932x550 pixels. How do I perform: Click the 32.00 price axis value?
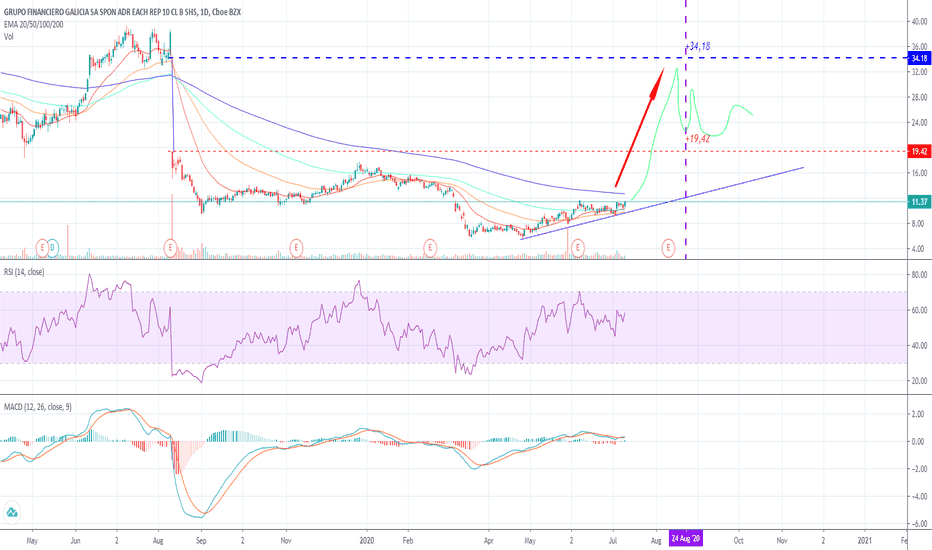pyautogui.click(x=919, y=71)
